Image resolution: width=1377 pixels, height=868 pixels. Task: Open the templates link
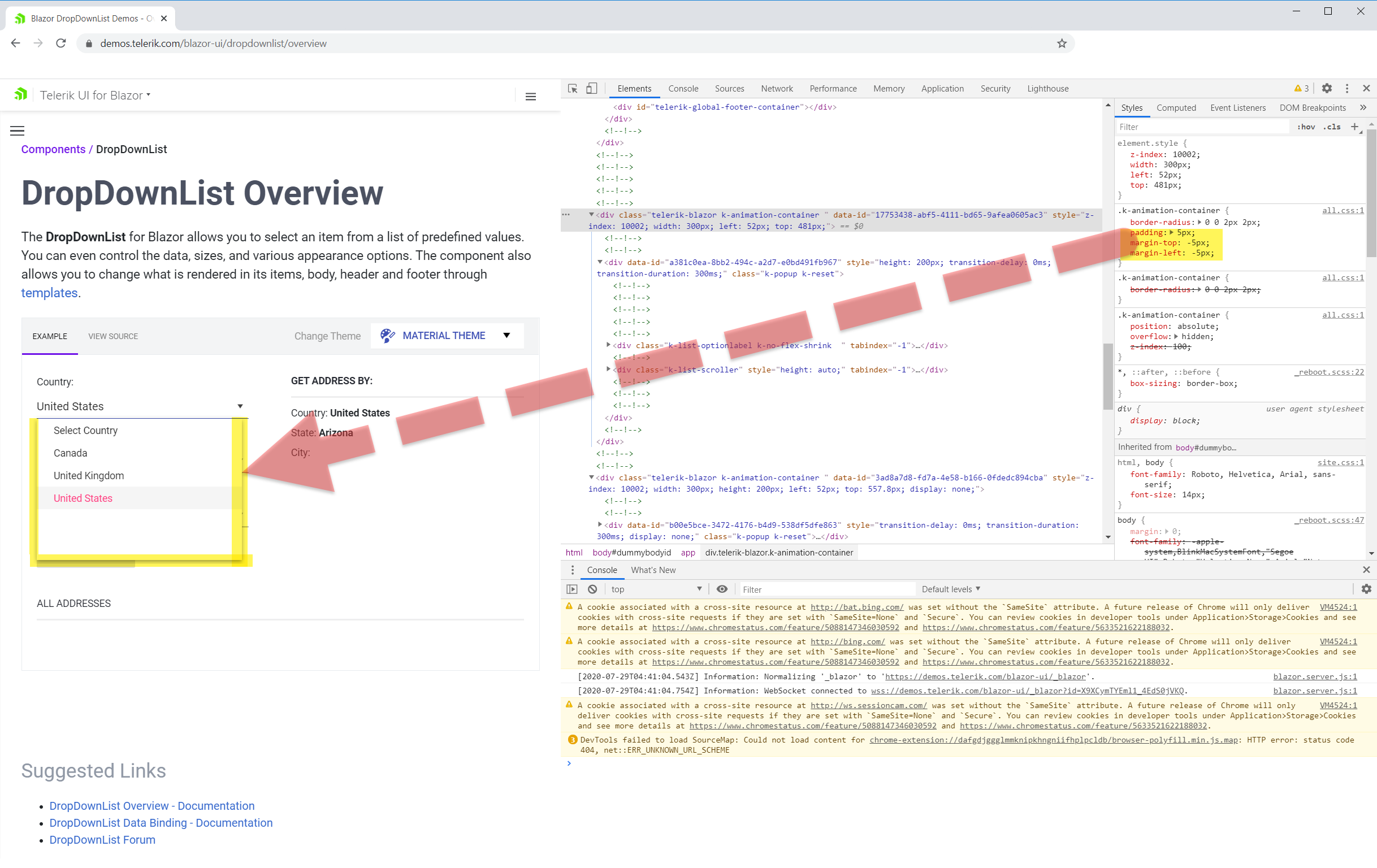(49, 293)
